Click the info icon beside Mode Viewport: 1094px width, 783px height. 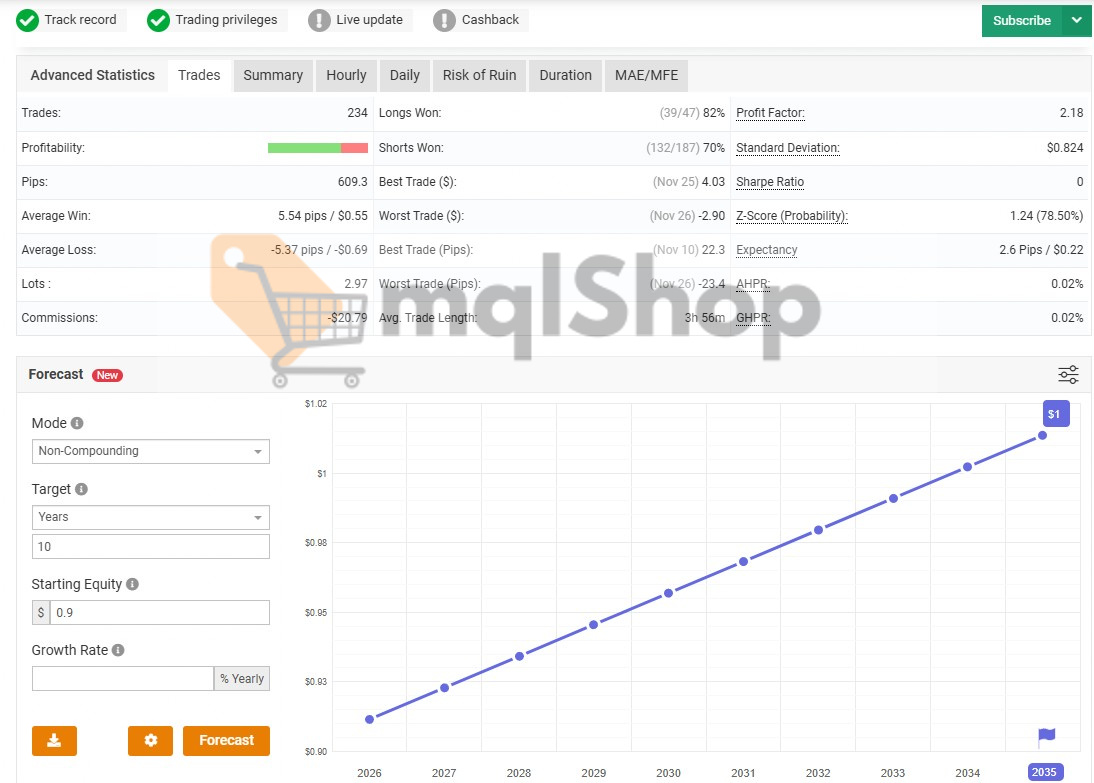pos(77,424)
